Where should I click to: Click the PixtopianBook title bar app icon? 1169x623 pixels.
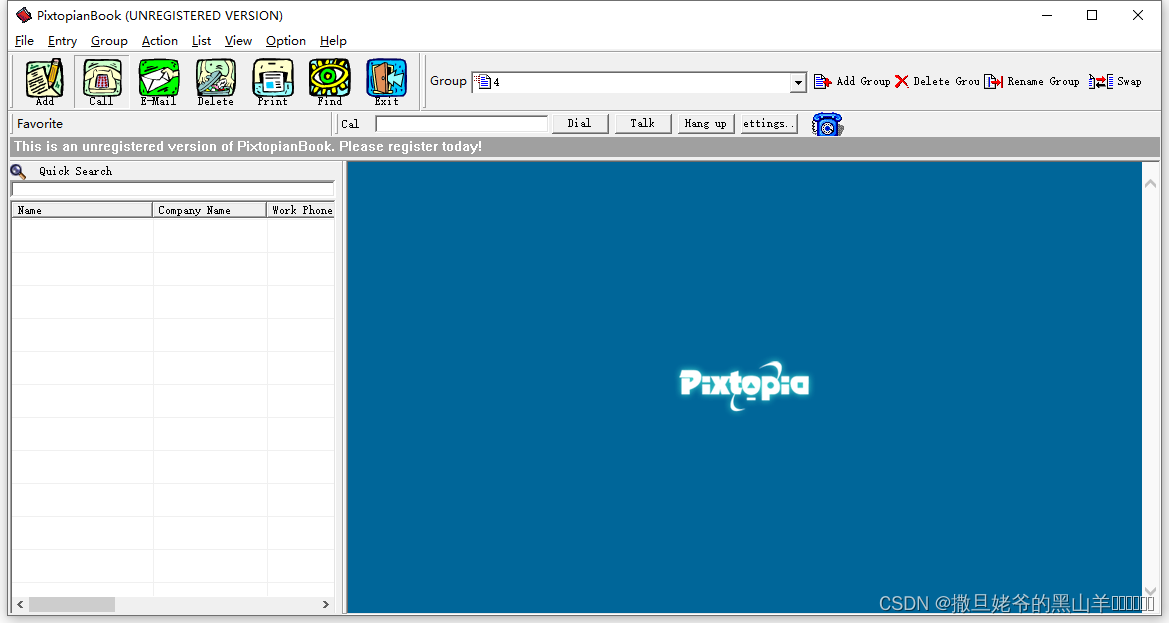[x=24, y=15]
